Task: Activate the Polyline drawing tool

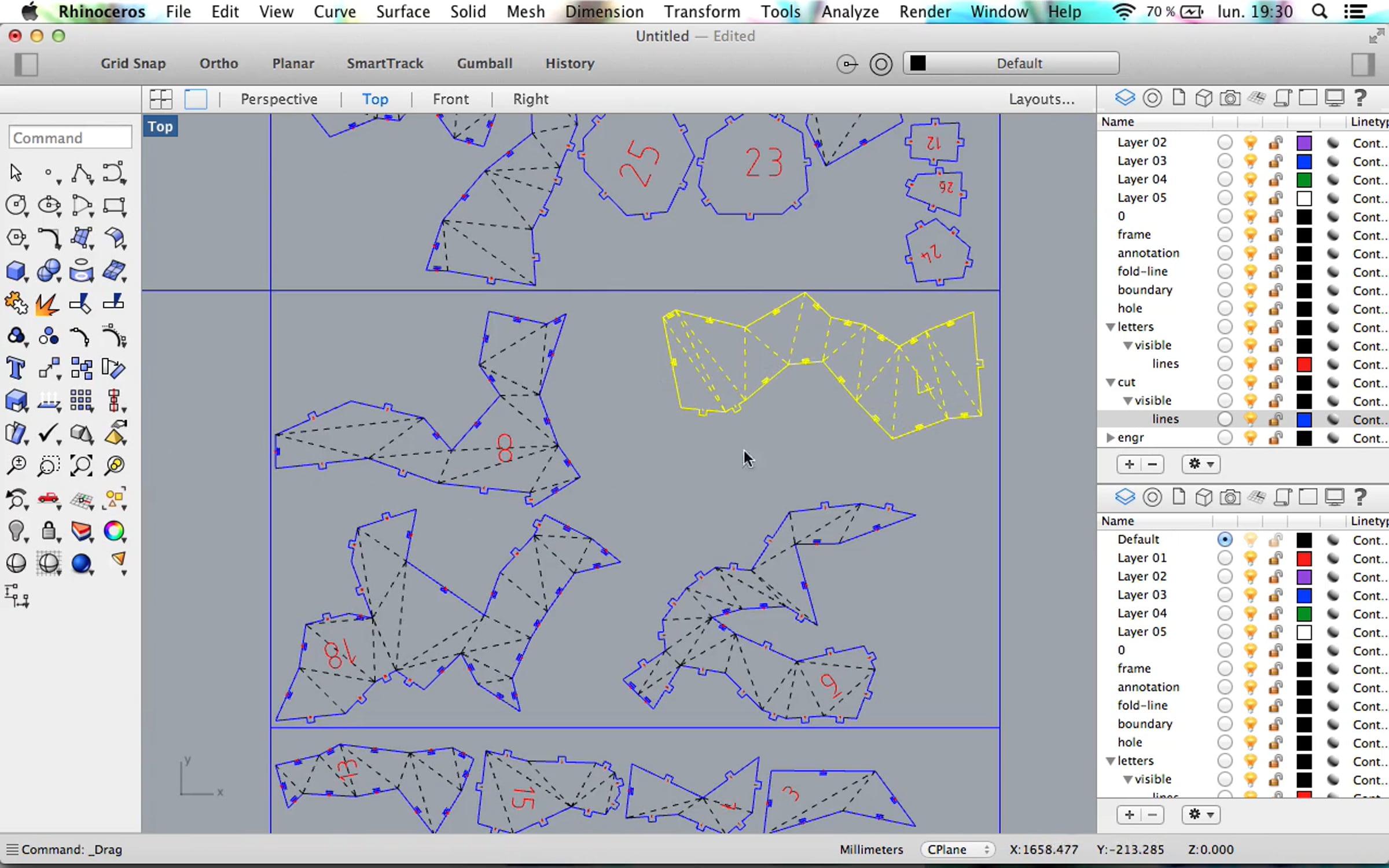Action: pyautogui.click(x=82, y=172)
